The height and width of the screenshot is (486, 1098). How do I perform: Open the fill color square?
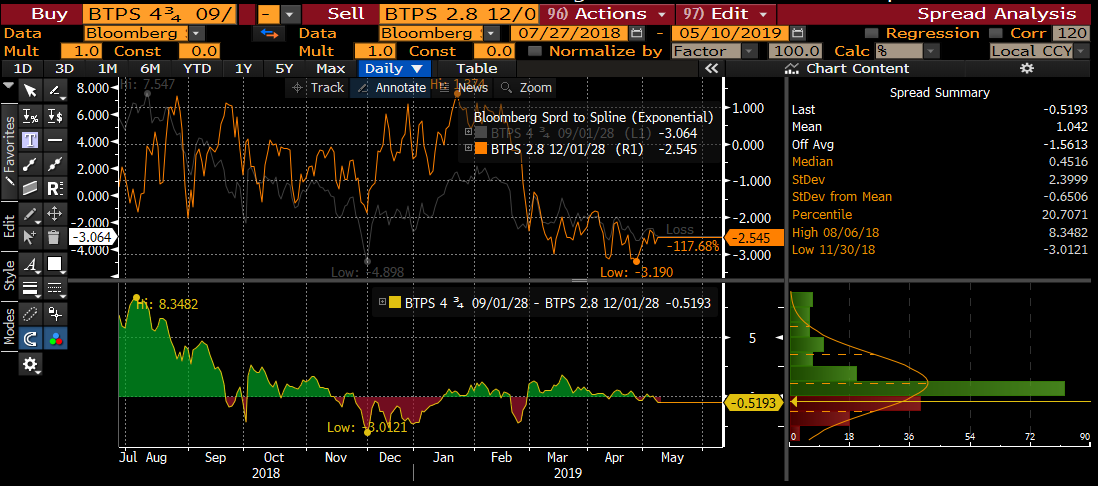55,264
